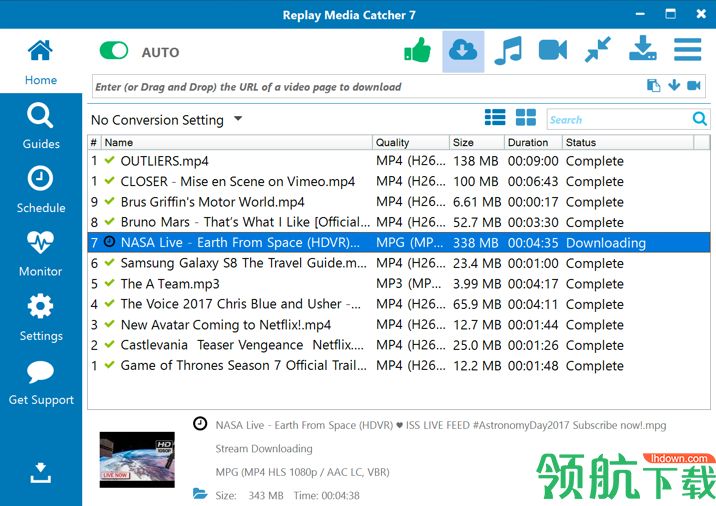The height and width of the screenshot is (506, 716).
Task: Select the cloud download mode icon
Action: (x=463, y=51)
